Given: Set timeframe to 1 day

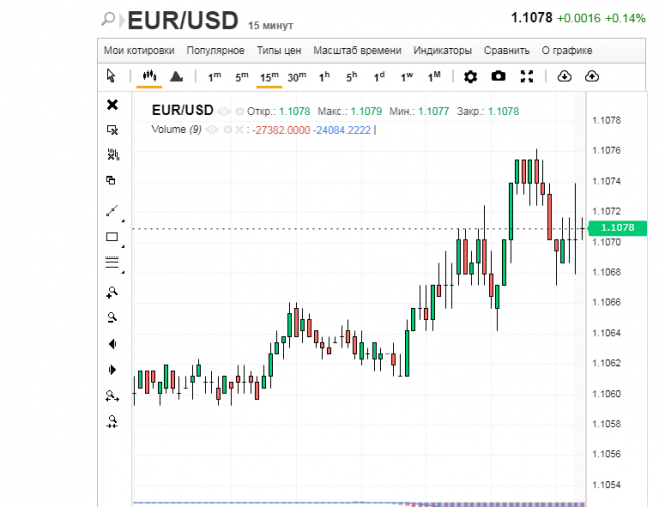Looking at the screenshot, I should tap(379, 77).
